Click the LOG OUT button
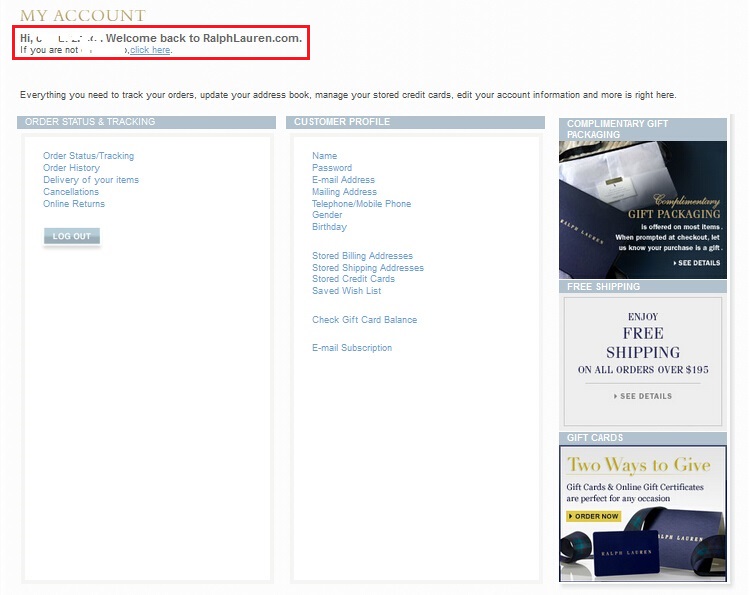This screenshot has height=595, width=750. [x=72, y=236]
